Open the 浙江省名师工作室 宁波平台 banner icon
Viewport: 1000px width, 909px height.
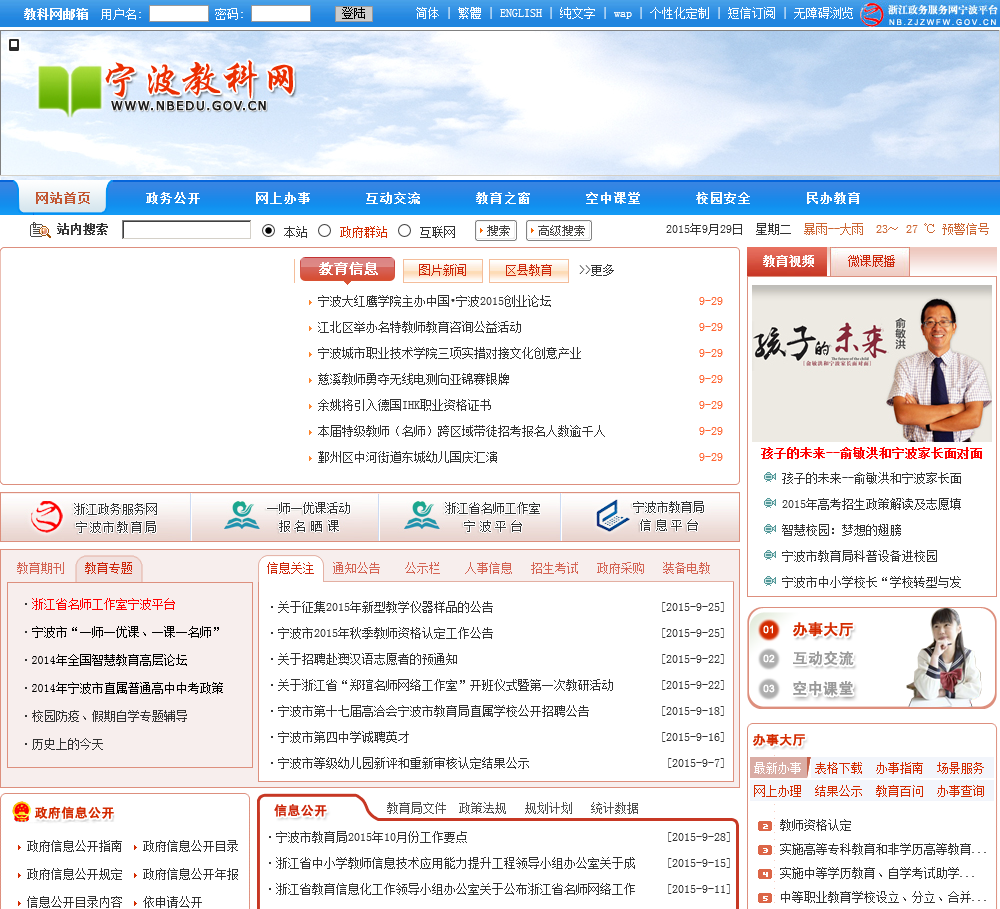(422, 517)
